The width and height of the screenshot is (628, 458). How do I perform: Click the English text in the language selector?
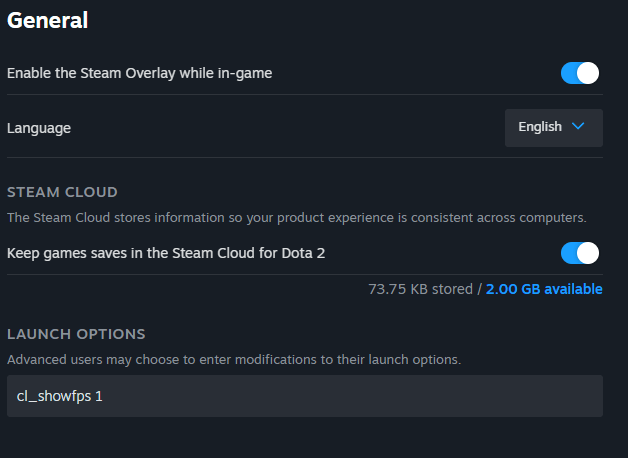click(540, 128)
